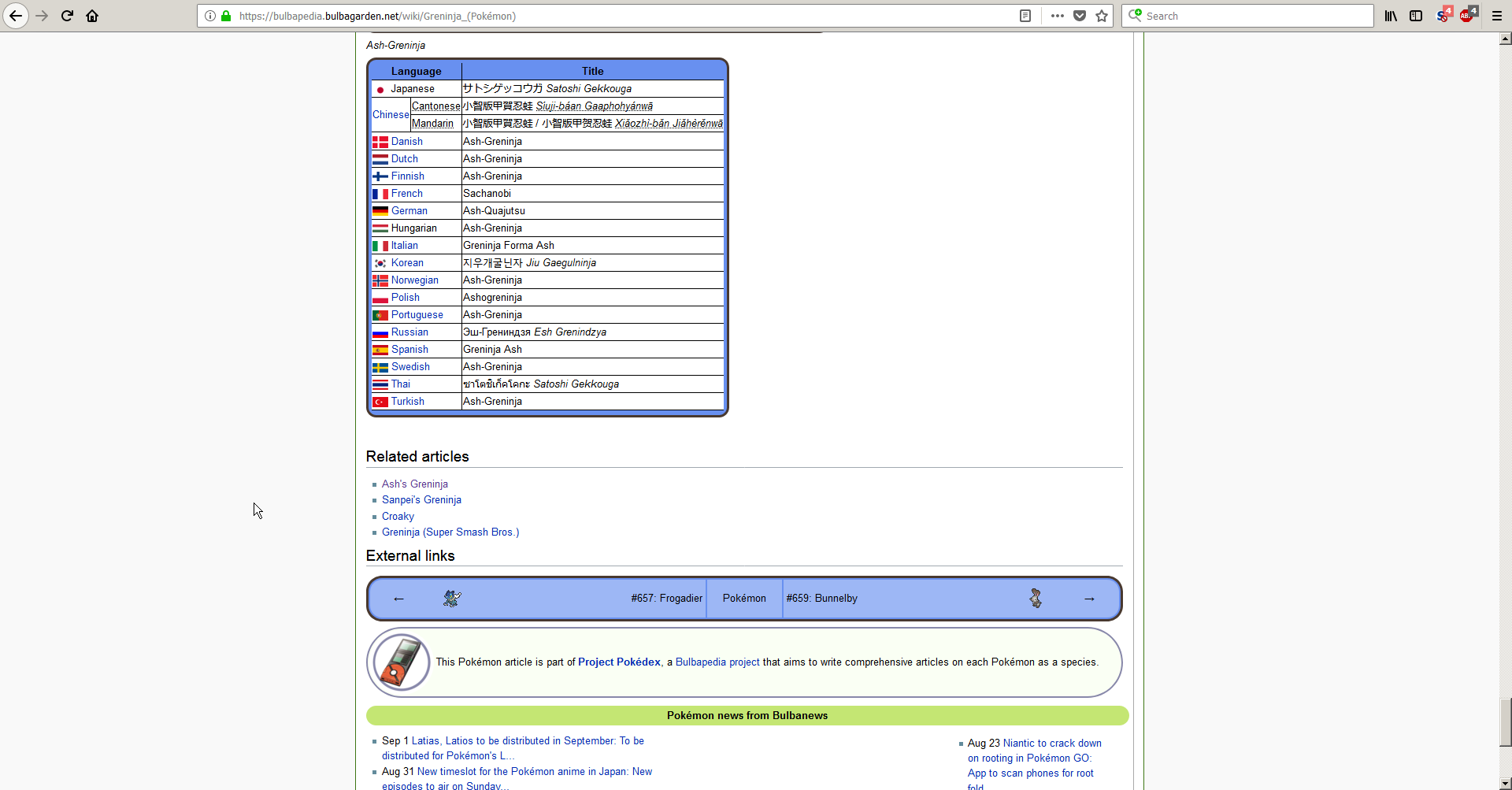Viewport: 1512px width, 790px height.
Task: Toggle reader view in address bar
Action: pyautogui.click(x=1025, y=16)
